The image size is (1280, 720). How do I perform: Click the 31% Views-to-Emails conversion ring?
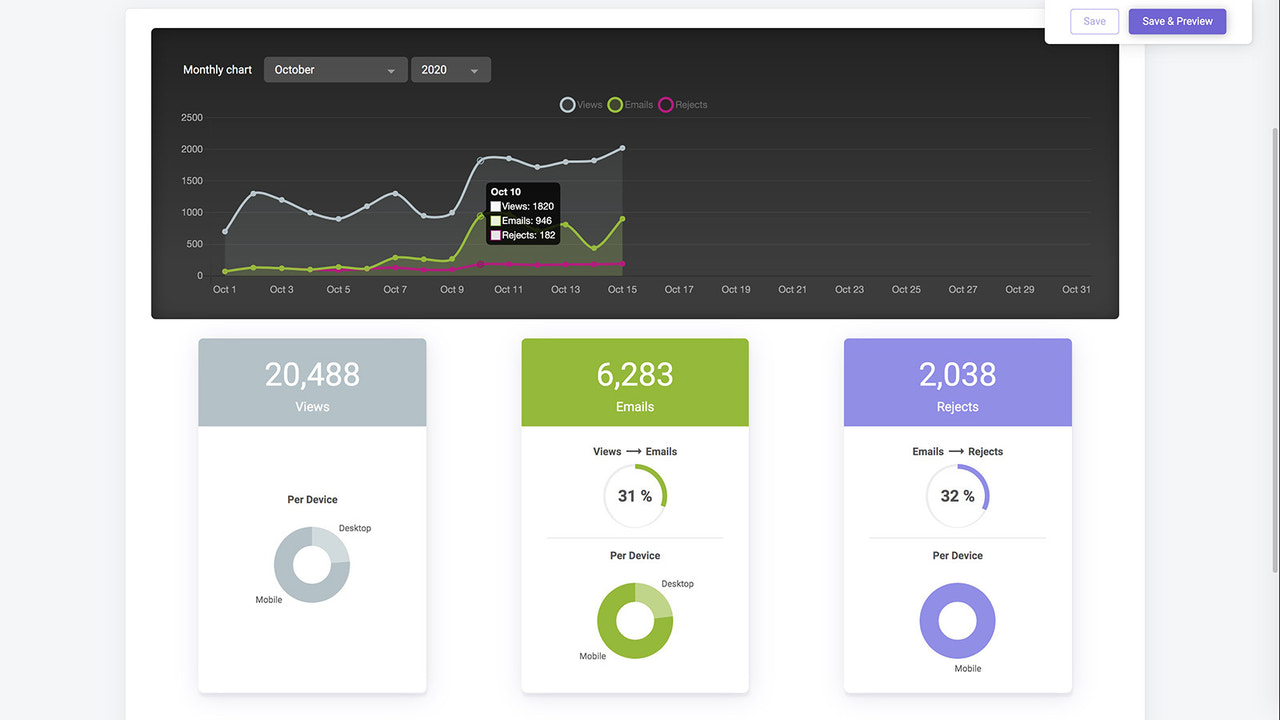pos(634,495)
